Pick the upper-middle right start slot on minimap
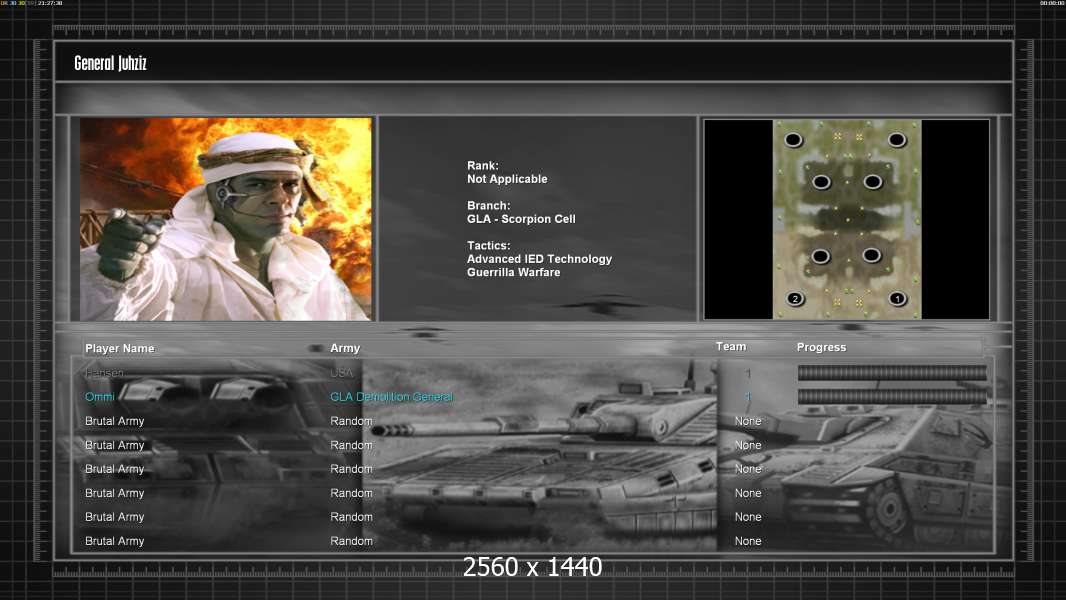Image resolution: width=1066 pixels, height=600 pixels. (872, 182)
